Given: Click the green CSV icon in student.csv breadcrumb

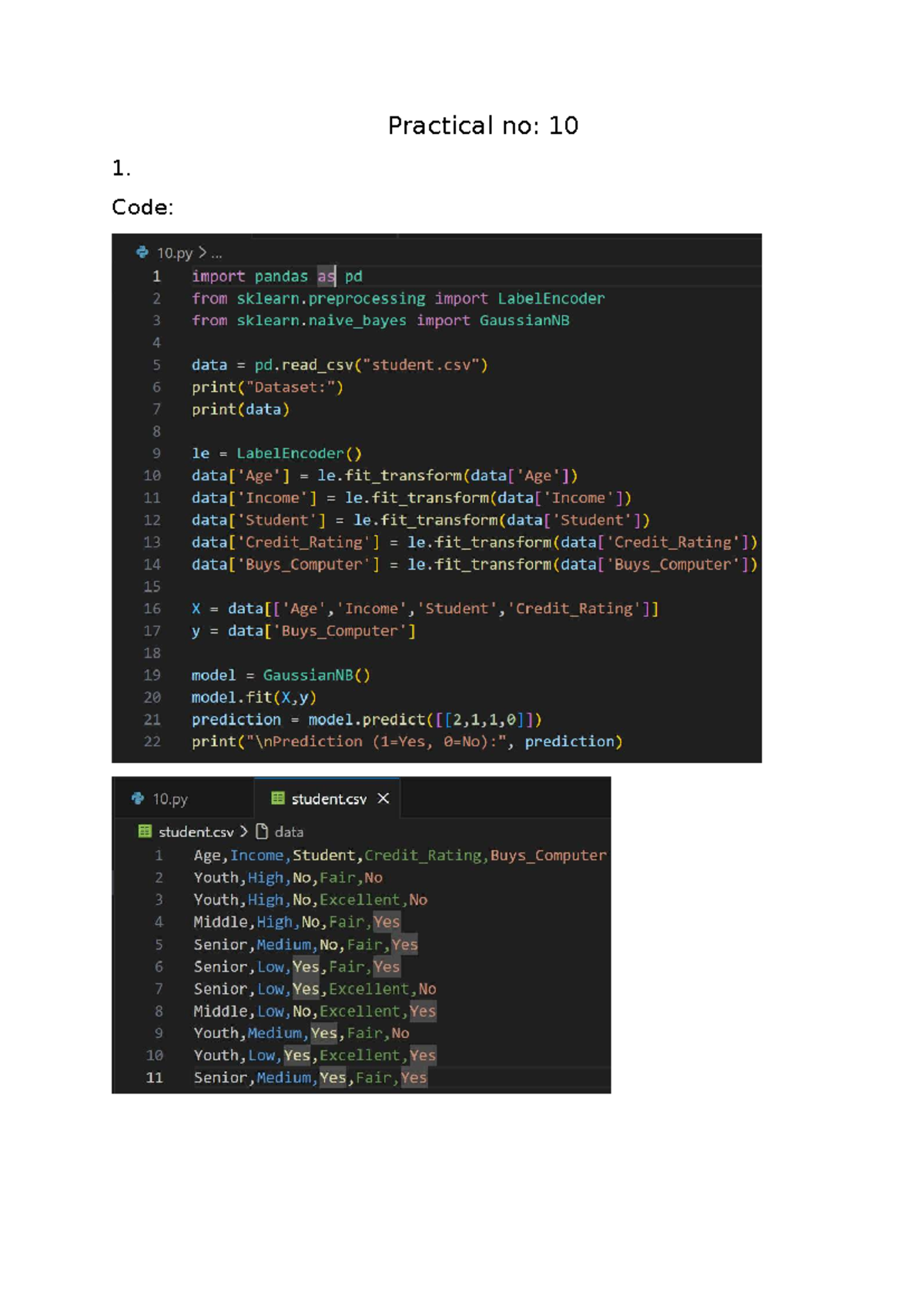Looking at the screenshot, I should (145, 832).
